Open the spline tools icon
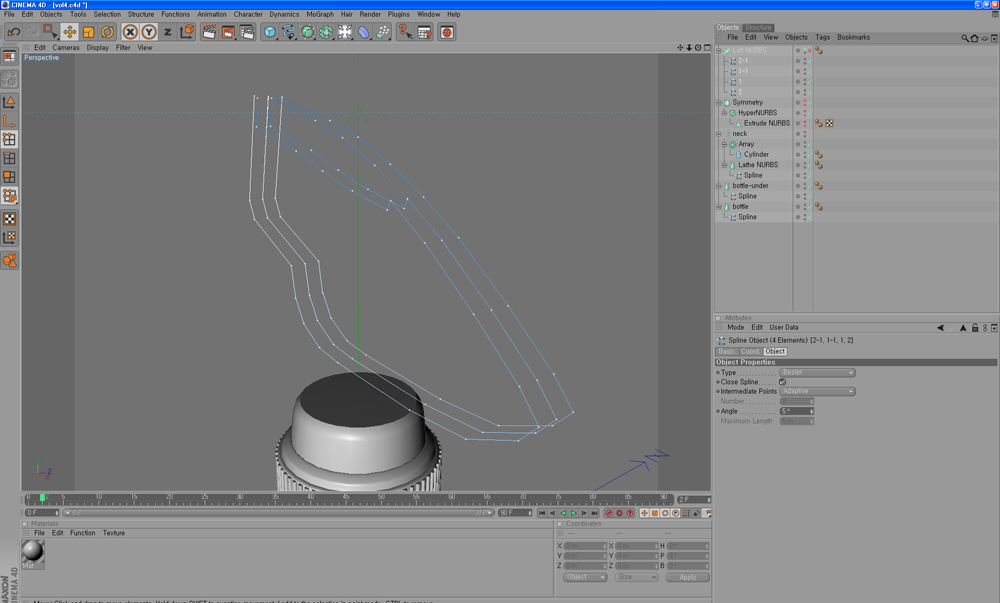The height and width of the screenshot is (603, 1000). pos(288,32)
